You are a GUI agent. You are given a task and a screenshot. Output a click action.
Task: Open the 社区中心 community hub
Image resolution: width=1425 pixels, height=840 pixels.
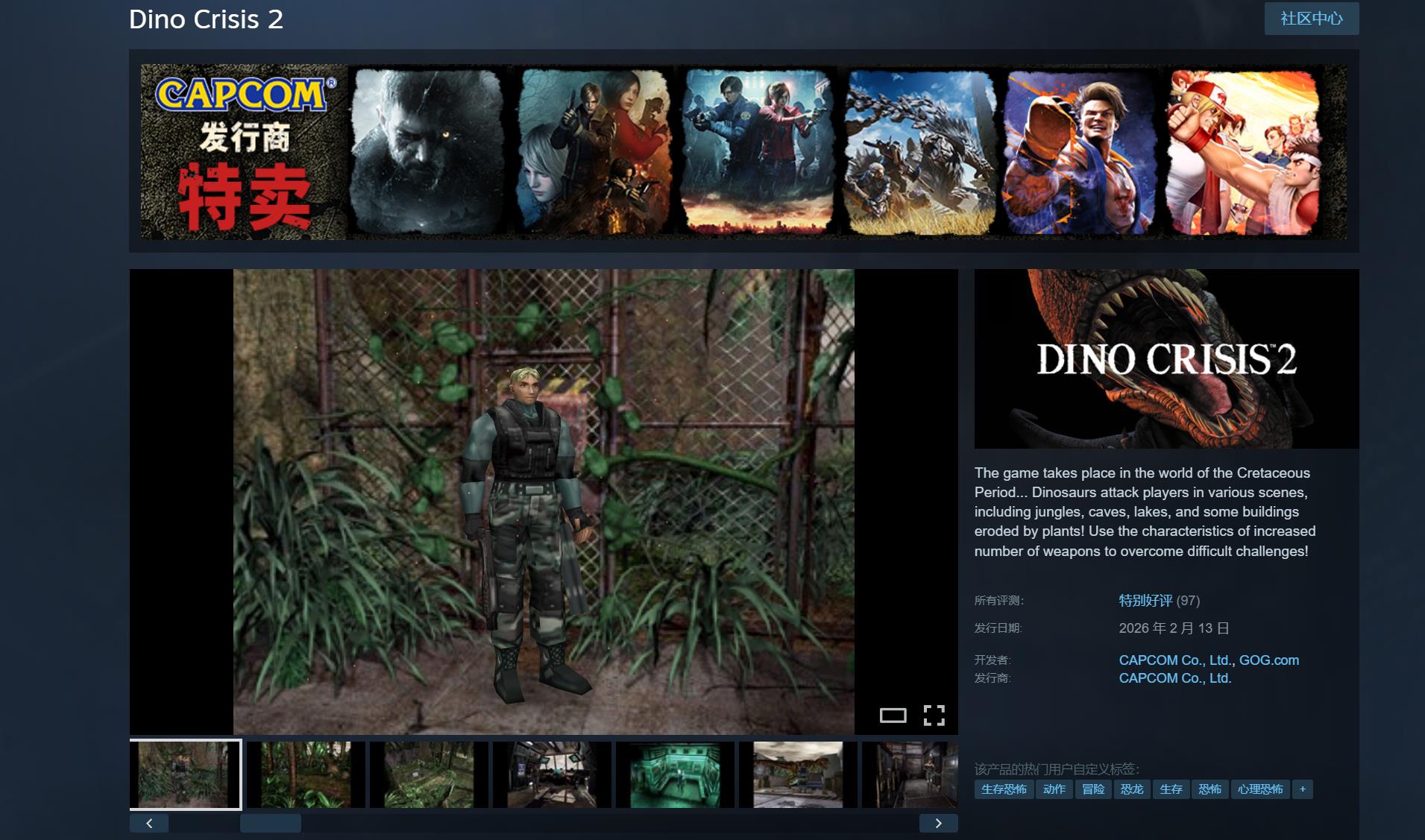1311,19
